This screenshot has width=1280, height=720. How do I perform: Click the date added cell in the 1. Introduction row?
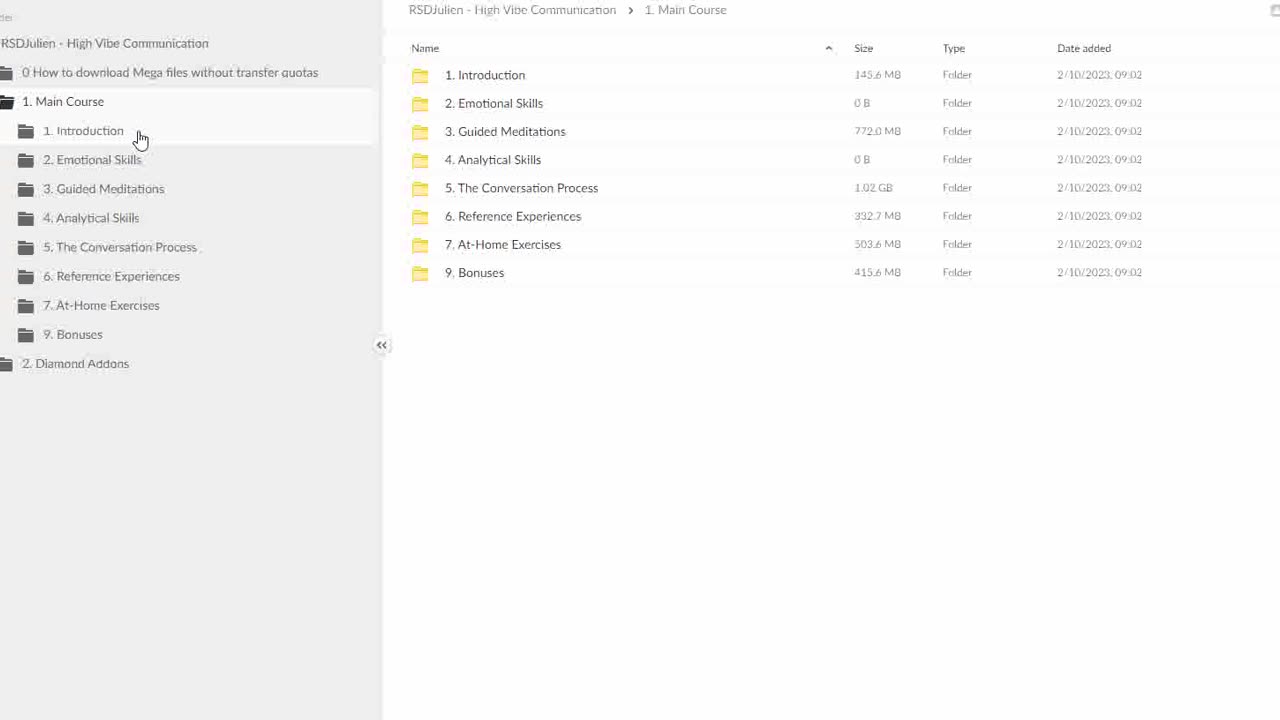coord(1099,75)
